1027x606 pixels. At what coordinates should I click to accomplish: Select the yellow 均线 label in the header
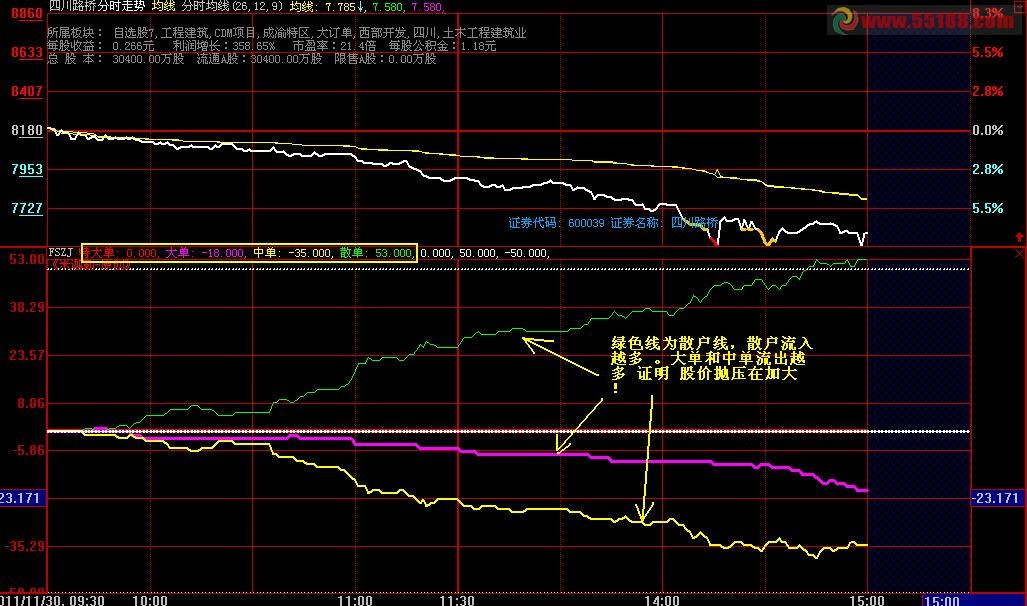pyautogui.click(x=163, y=6)
